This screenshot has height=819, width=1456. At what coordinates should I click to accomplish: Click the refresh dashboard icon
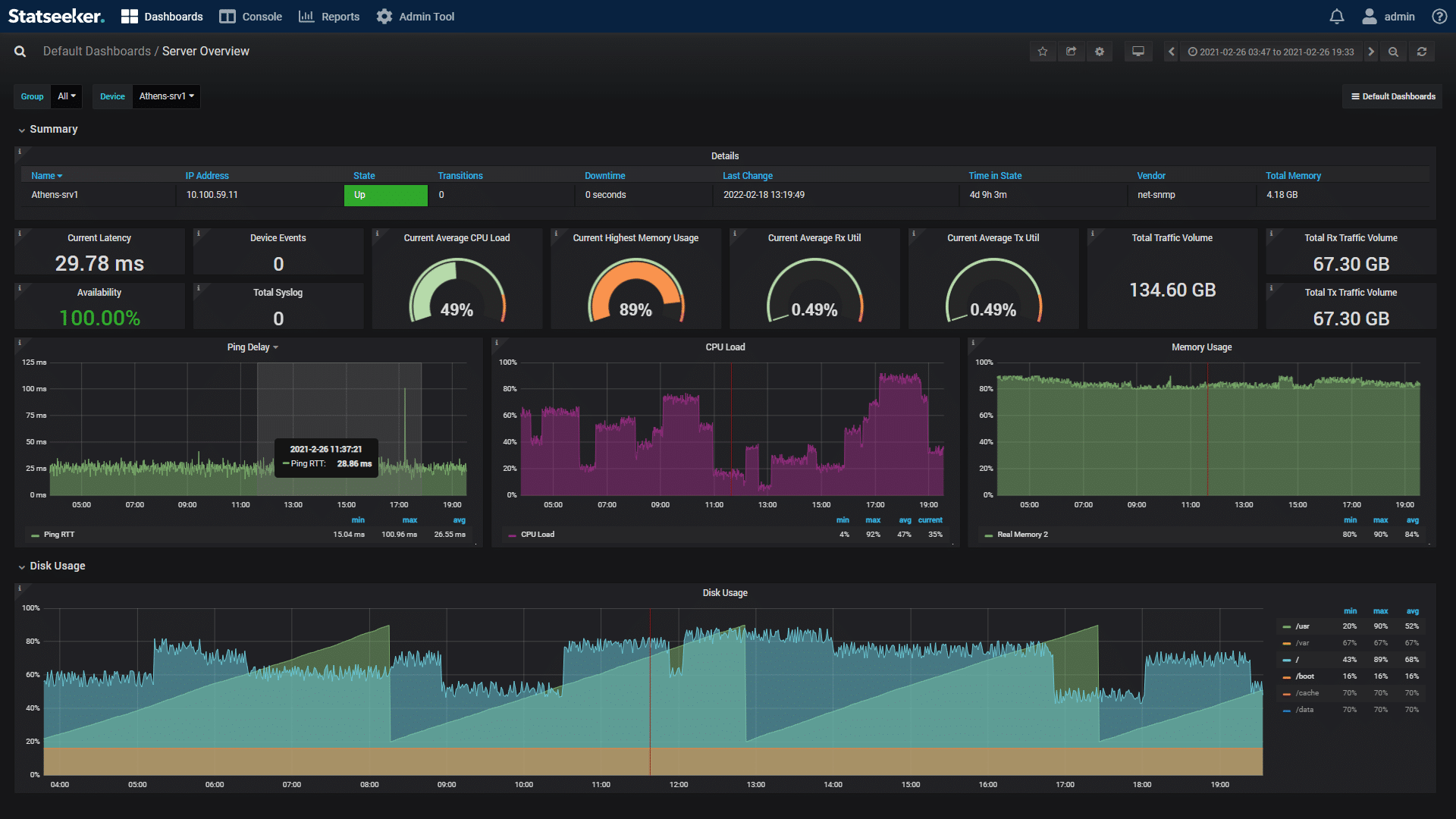coord(1422,52)
